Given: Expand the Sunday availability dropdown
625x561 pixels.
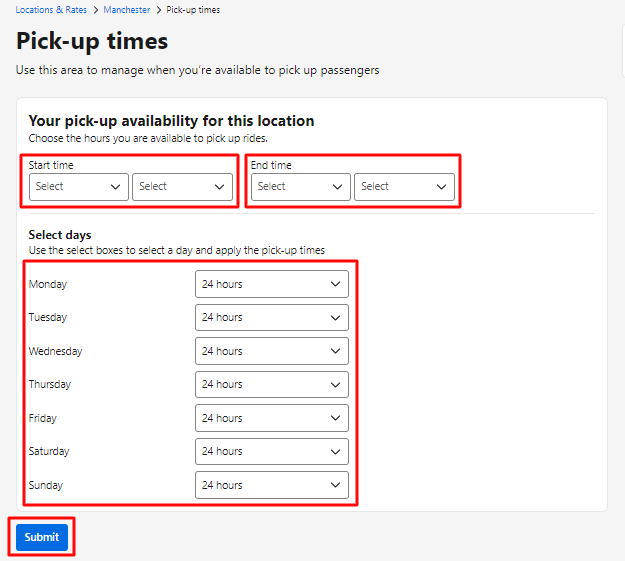Looking at the screenshot, I should click(272, 485).
